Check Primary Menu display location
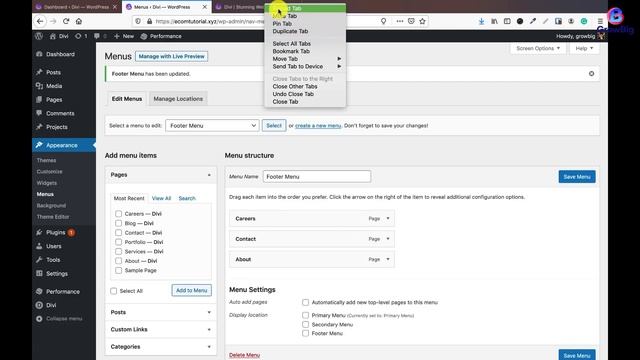The height and width of the screenshot is (360, 640). pos(305,315)
